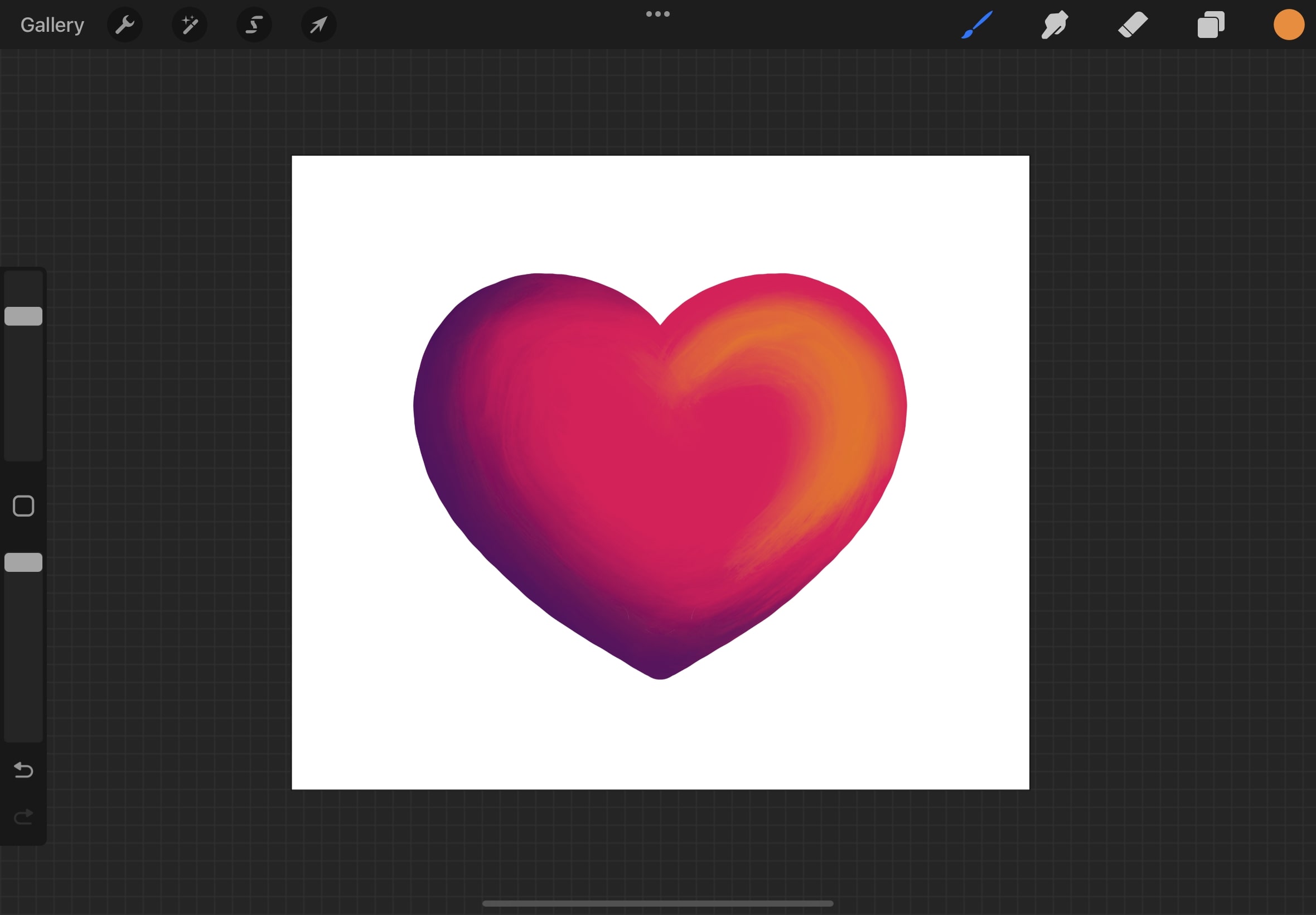Redo the last undone action
The width and height of the screenshot is (1316, 915).
[x=23, y=816]
